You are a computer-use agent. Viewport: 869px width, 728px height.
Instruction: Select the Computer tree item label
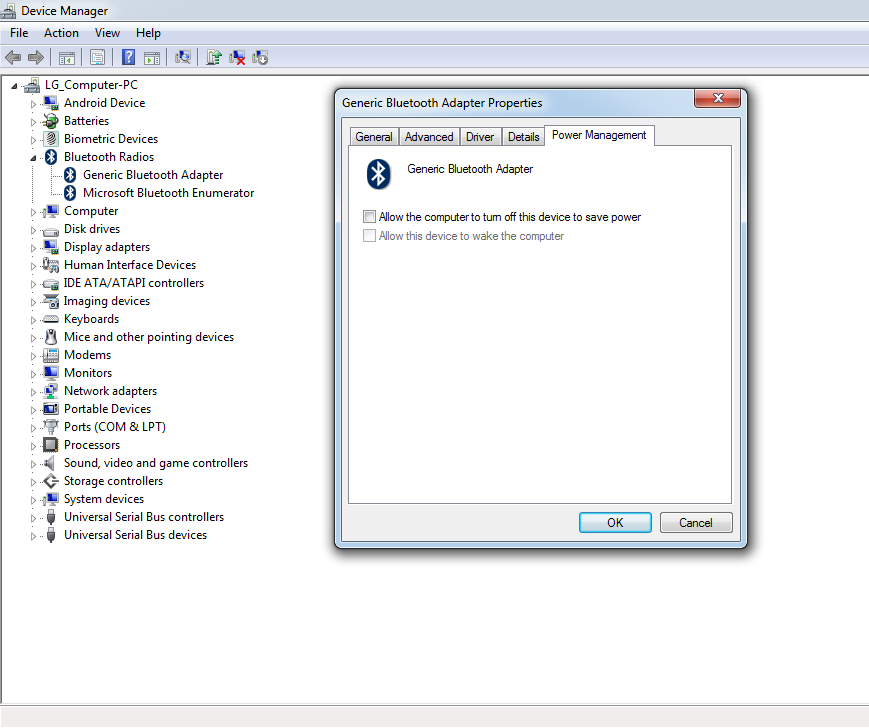click(x=91, y=211)
